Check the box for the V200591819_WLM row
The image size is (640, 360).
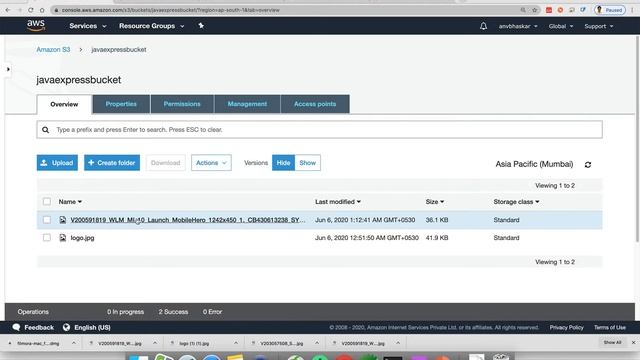(x=47, y=220)
